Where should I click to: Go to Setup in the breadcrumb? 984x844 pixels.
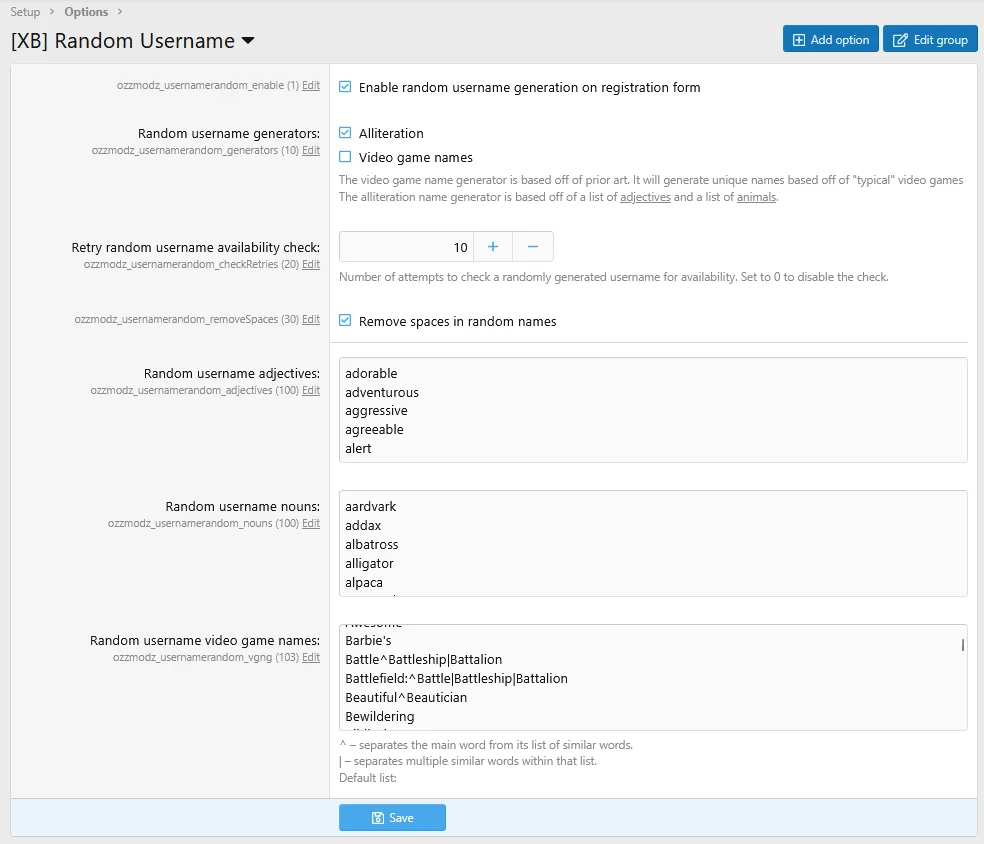tap(25, 12)
